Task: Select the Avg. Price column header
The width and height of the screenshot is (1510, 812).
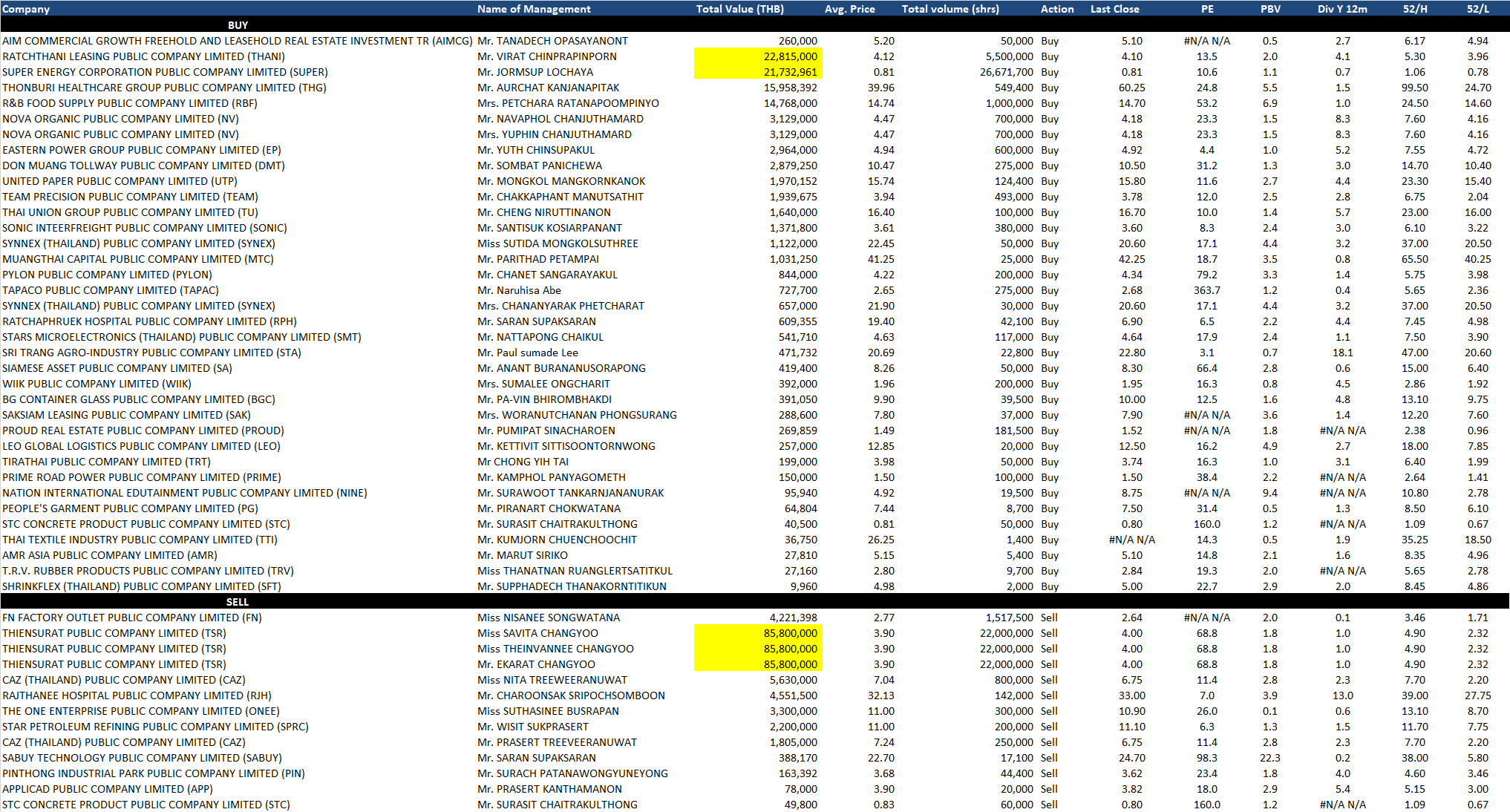Action: tap(849, 9)
